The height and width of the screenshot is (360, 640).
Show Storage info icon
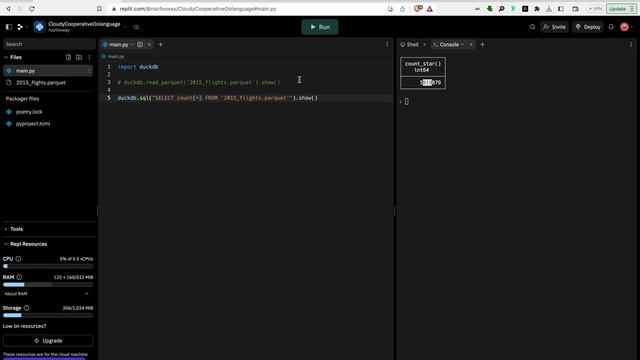tap(26, 308)
